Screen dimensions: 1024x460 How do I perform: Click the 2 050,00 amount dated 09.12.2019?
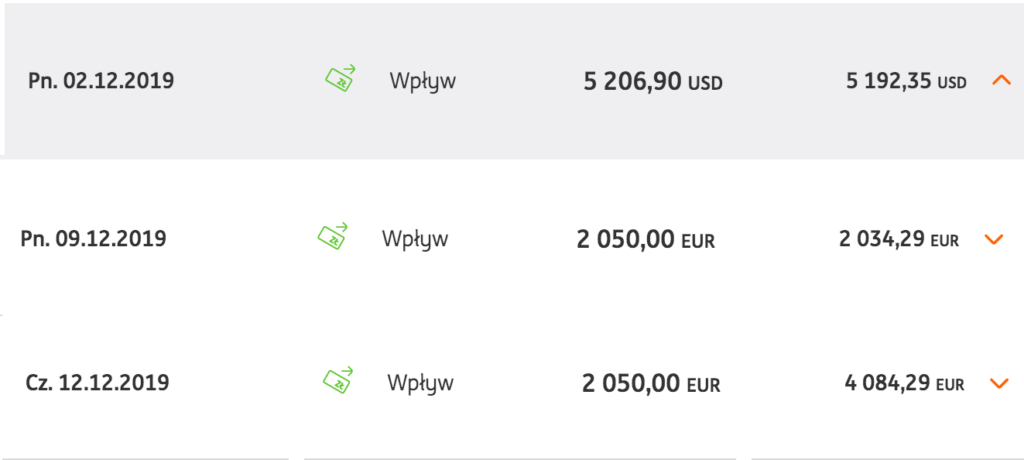(x=625, y=240)
